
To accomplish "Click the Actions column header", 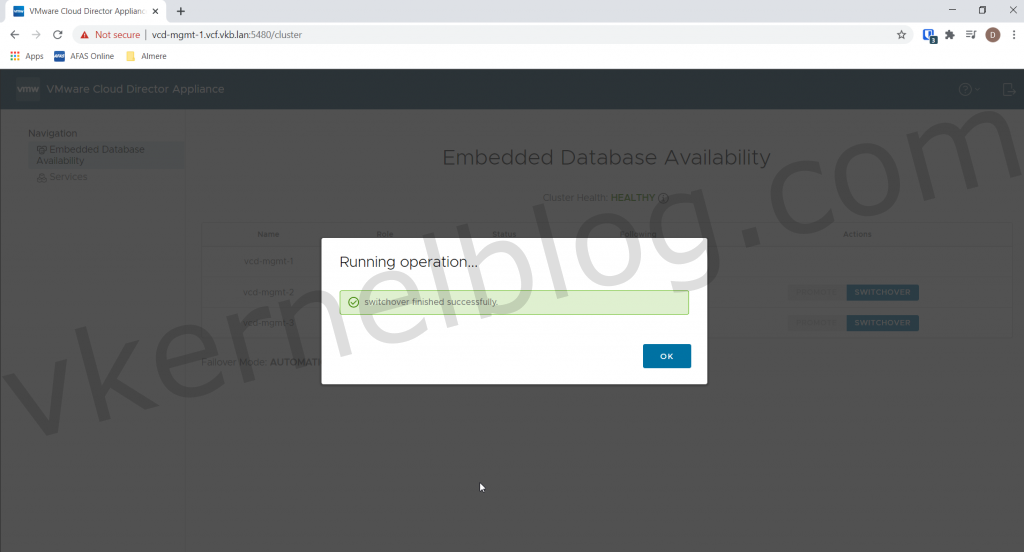I will click(857, 234).
